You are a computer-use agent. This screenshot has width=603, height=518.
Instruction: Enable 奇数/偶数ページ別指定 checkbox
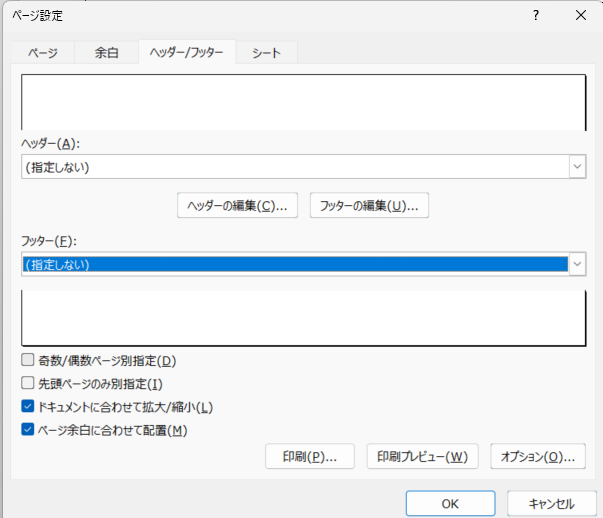[28, 360]
